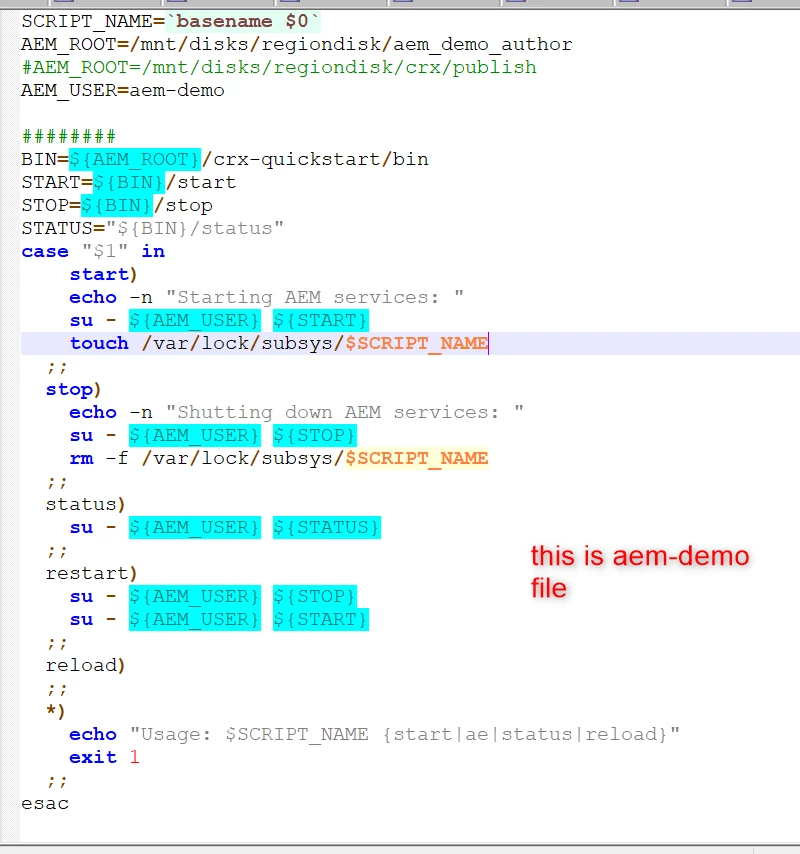Place cursor on the AEM_USER=aem-demo line
The width and height of the screenshot is (800, 854).
click(x=123, y=90)
